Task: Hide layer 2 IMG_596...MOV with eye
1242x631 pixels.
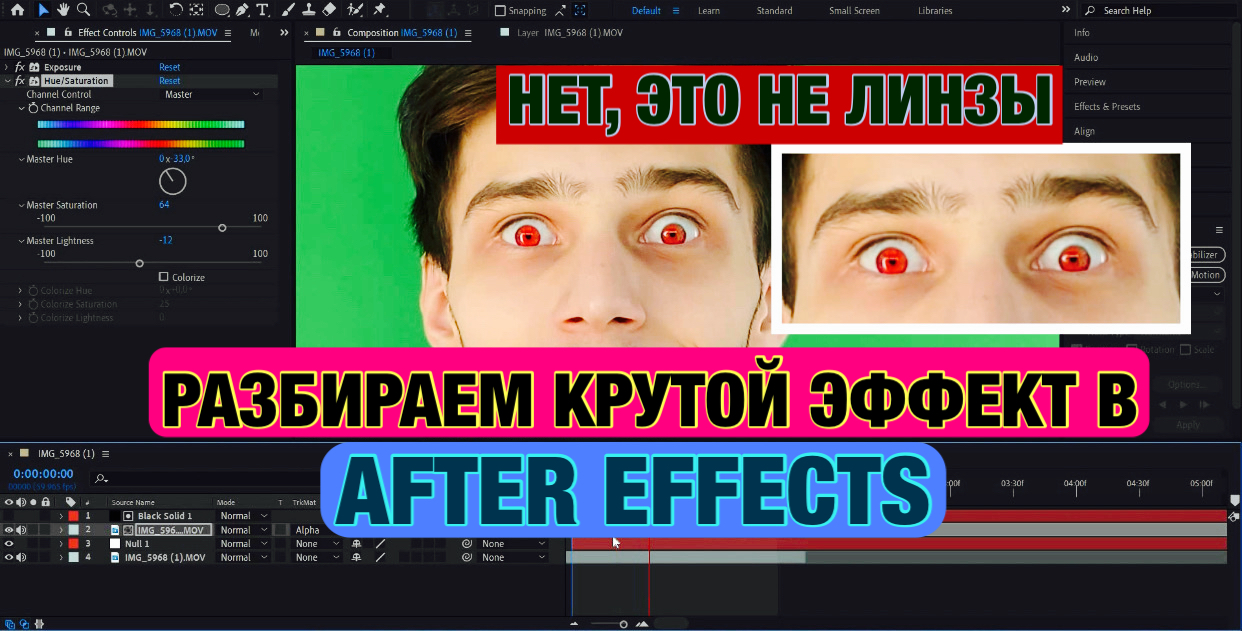Action: pos(9,530)
